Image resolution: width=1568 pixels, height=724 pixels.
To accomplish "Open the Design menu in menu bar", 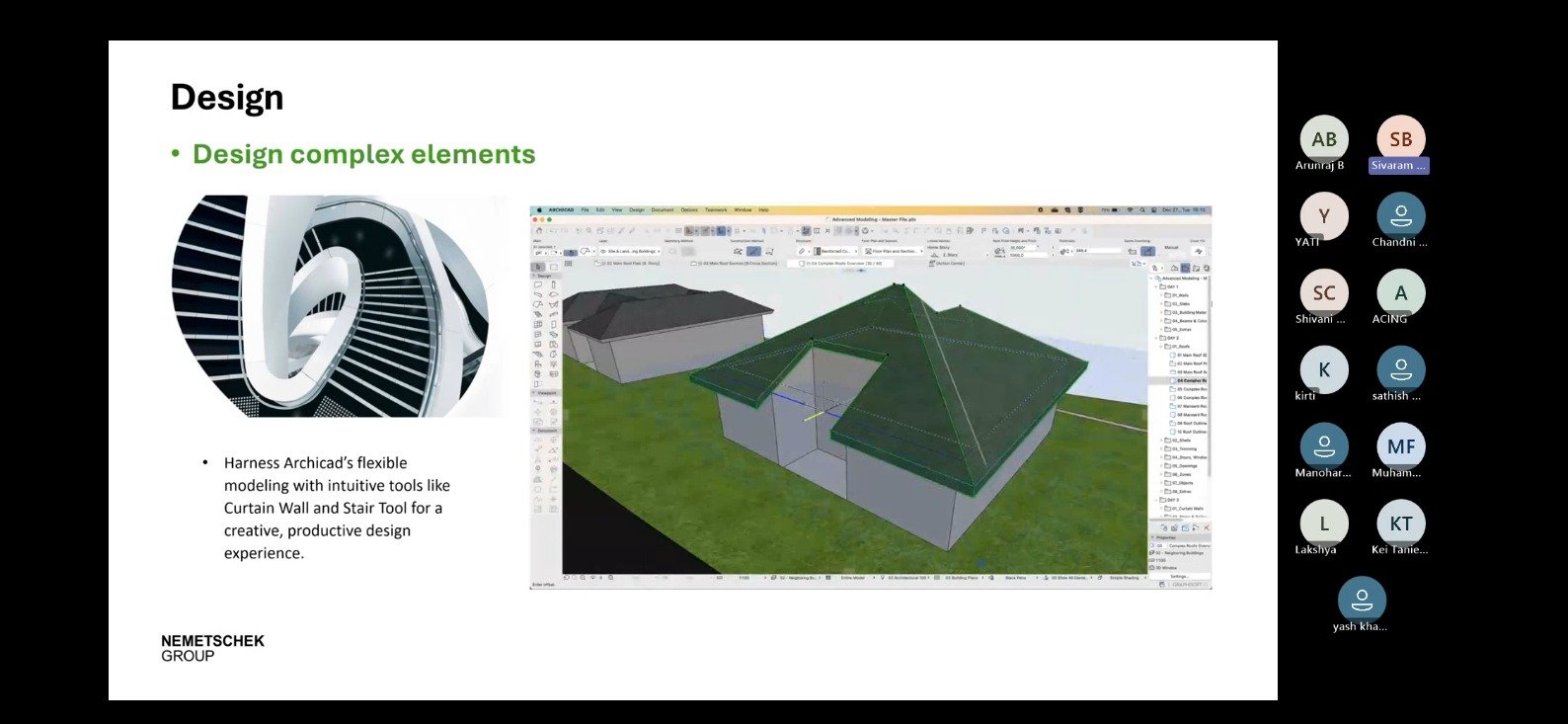I will tap(637, 210).
